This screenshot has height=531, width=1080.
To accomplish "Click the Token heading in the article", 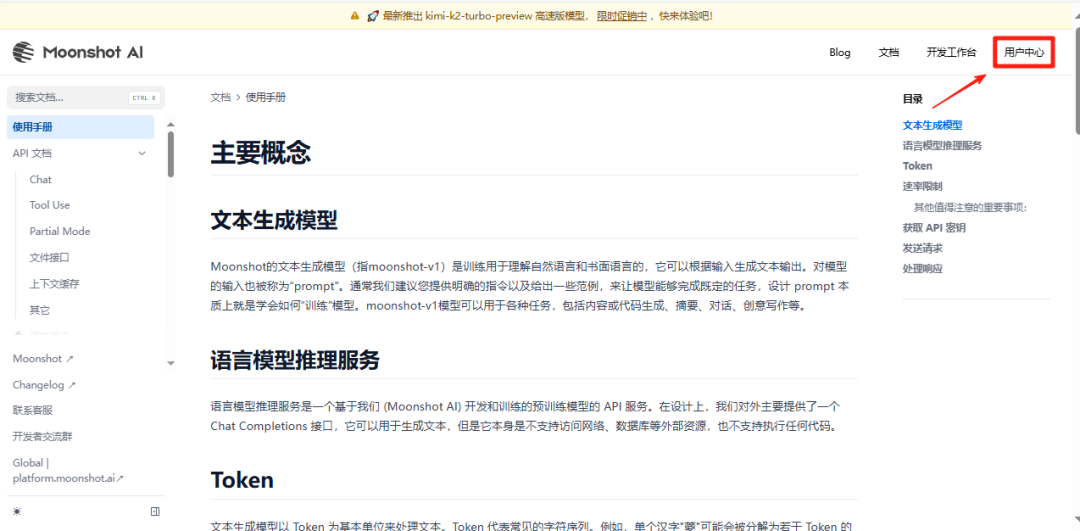I will [x=242, y=480].
